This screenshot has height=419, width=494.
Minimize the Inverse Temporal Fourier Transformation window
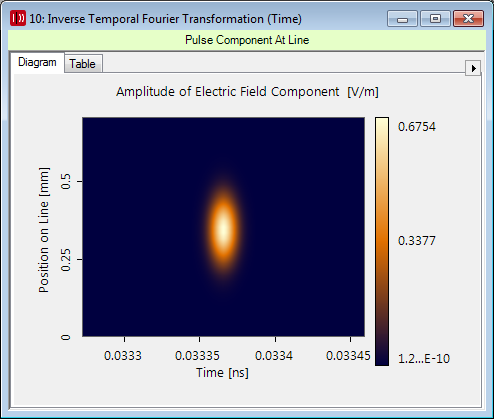pos(402,19)
